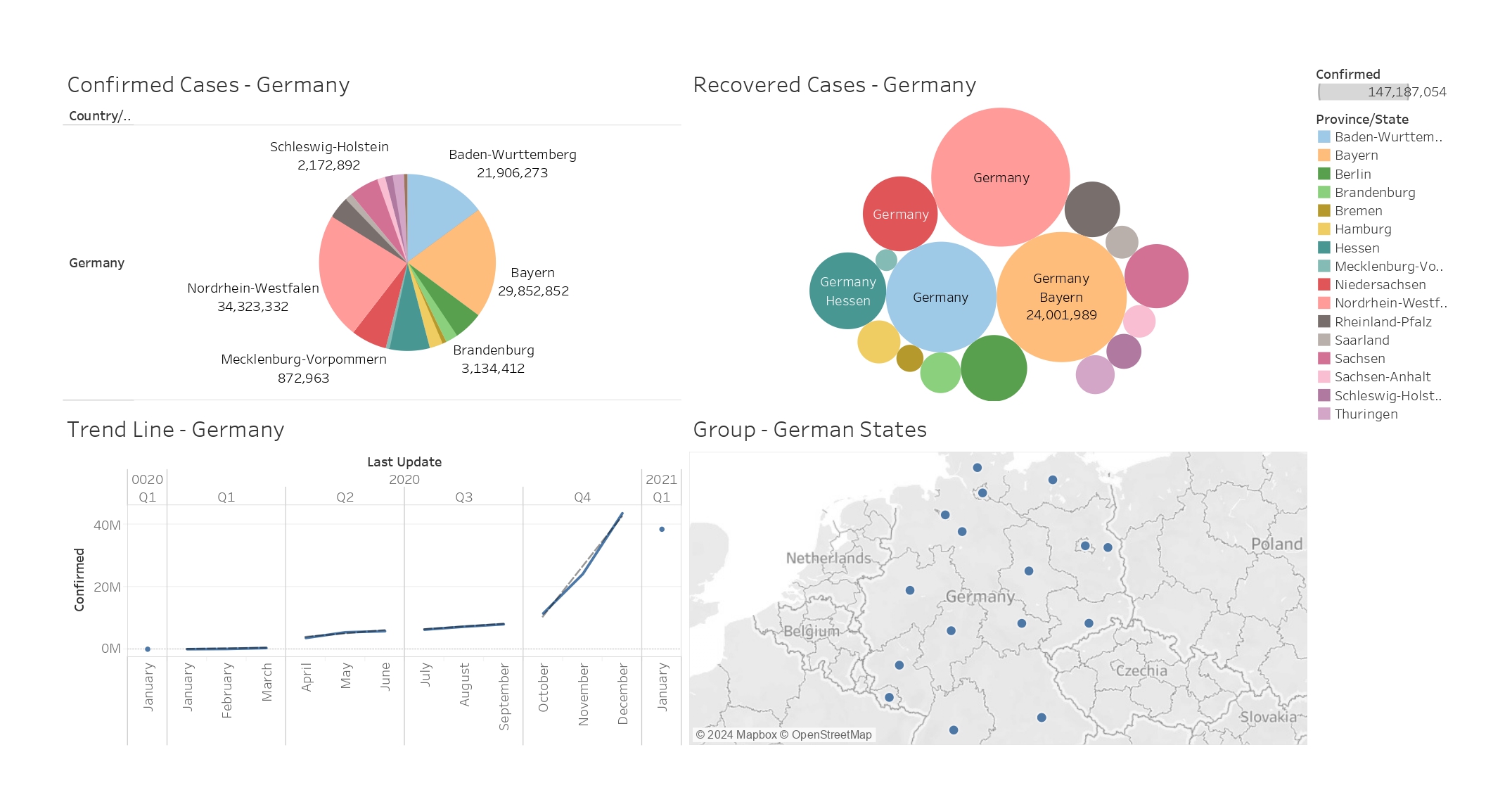Click the 40M axis tick label
The width and height of the screenshot is (1512, 809).
(107, 525)
